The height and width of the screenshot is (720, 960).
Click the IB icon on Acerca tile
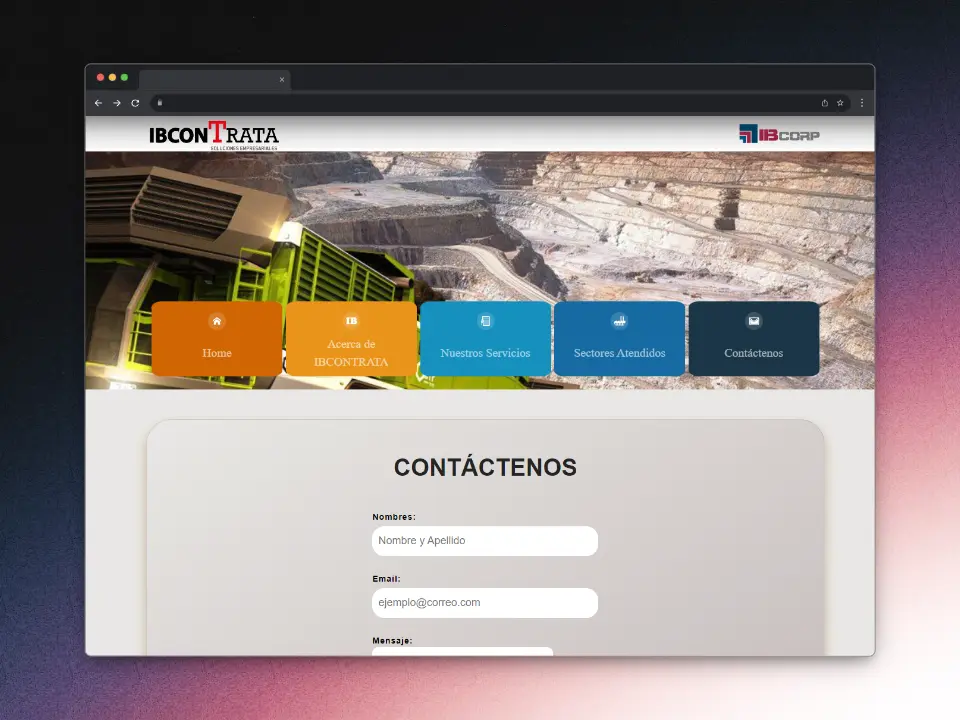coord(351,321)
